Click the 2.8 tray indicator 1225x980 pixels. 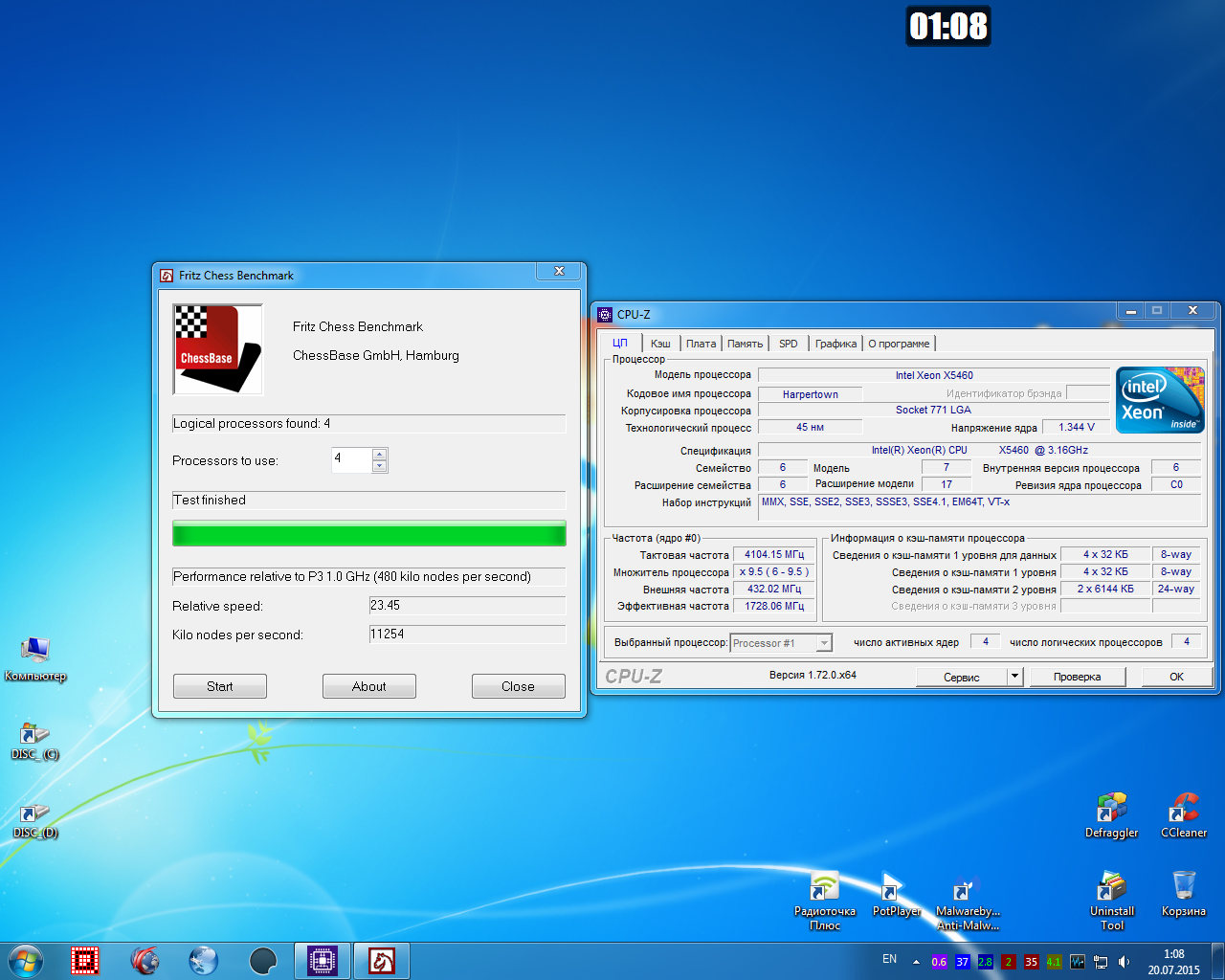coord(985,962)
